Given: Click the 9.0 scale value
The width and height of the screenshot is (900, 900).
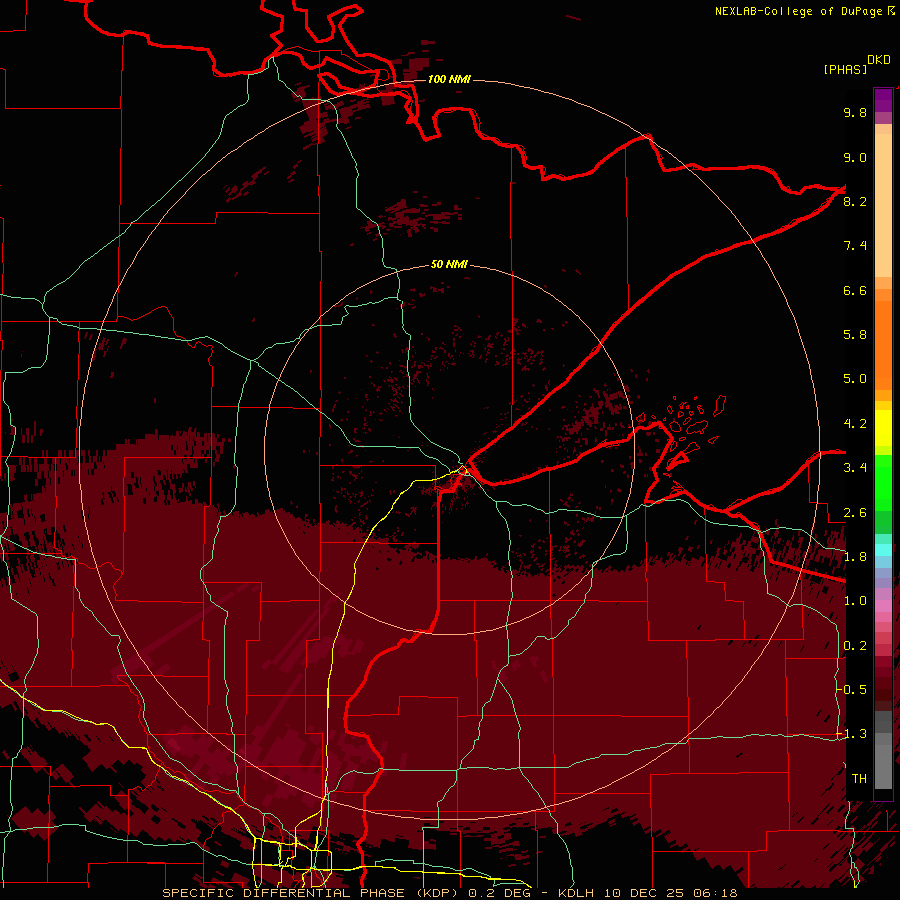Looking at the screenshot, I should pos(855,157).
